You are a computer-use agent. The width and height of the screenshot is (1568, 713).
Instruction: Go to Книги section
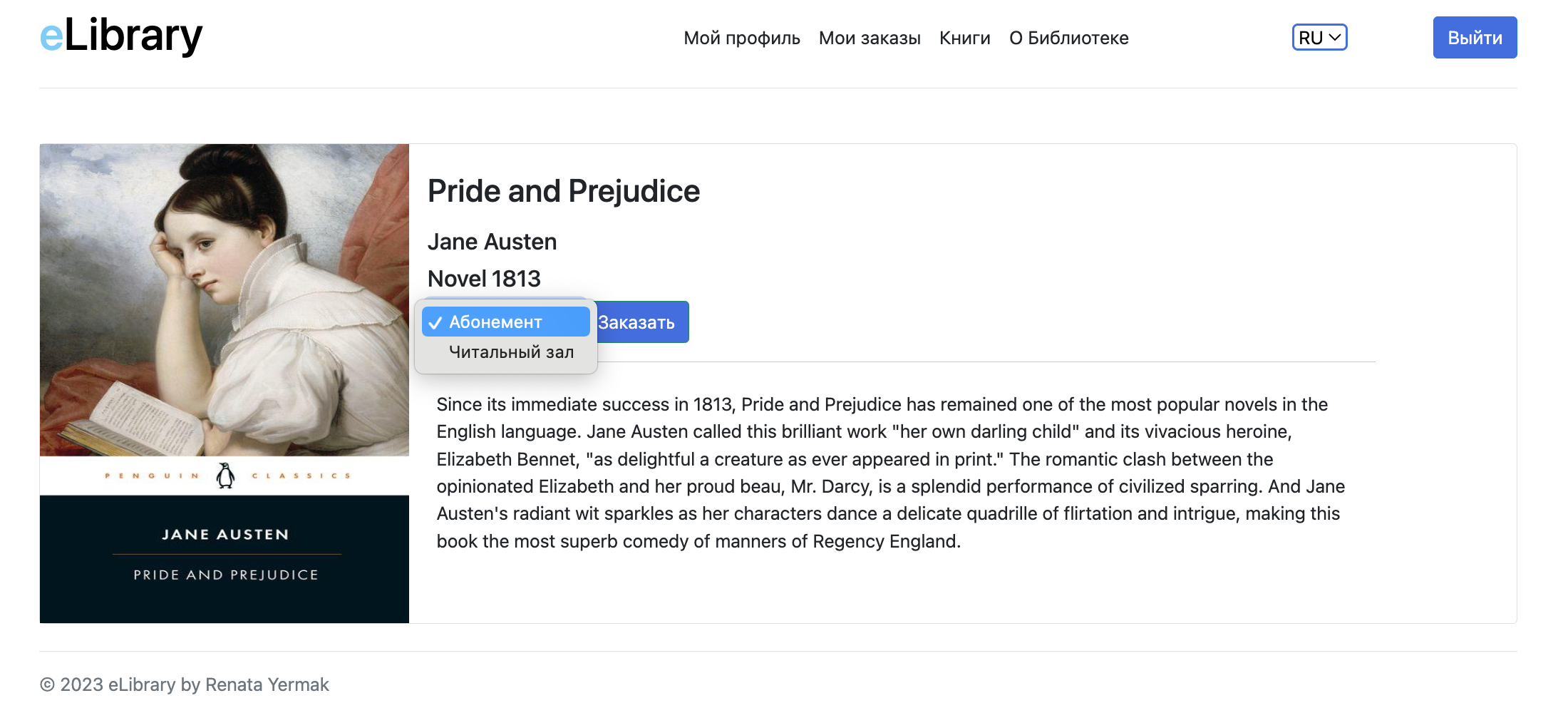tap(965, 38)
